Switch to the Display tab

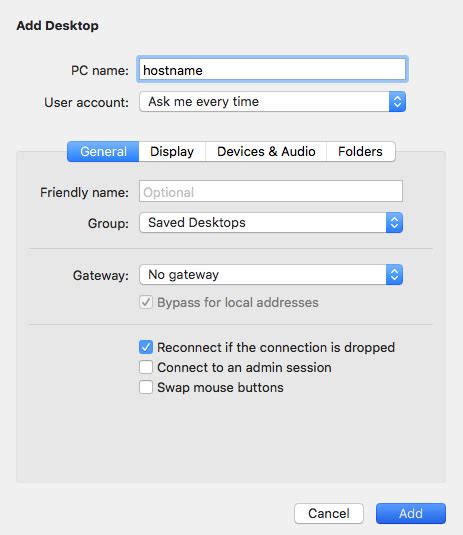(172, 151)
